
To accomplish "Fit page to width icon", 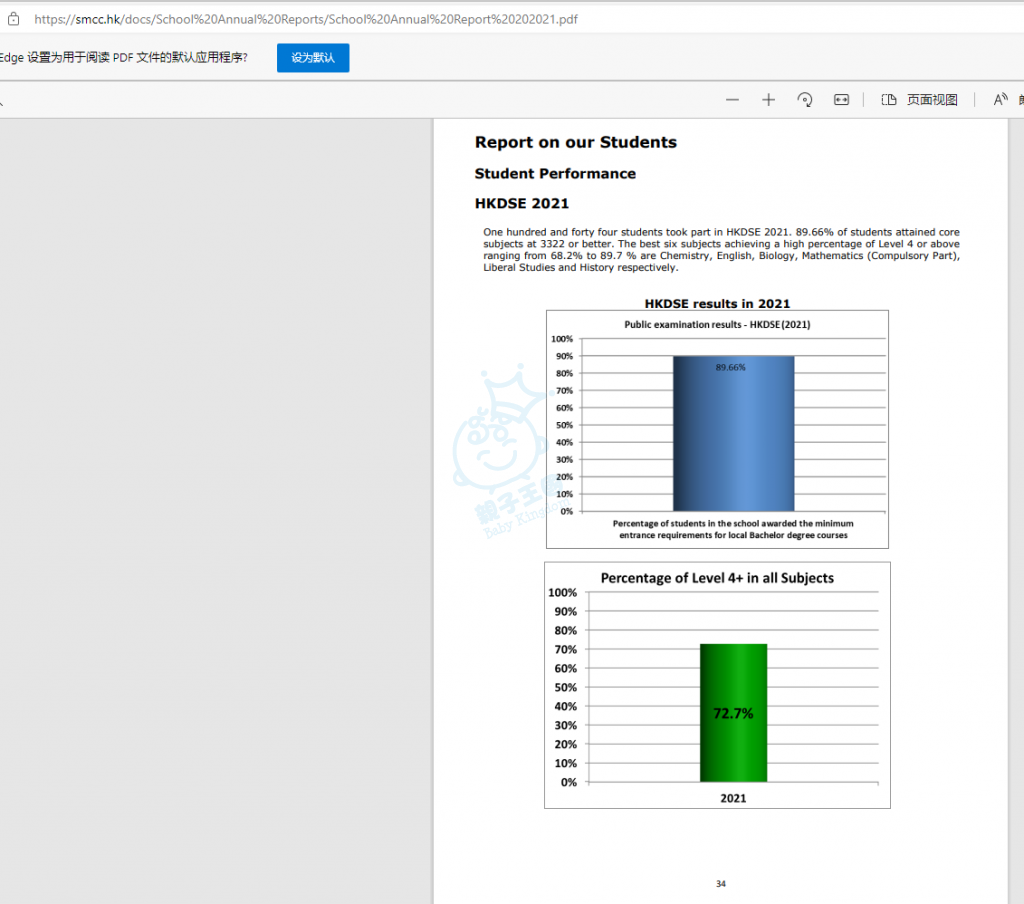I will [841, 99].
